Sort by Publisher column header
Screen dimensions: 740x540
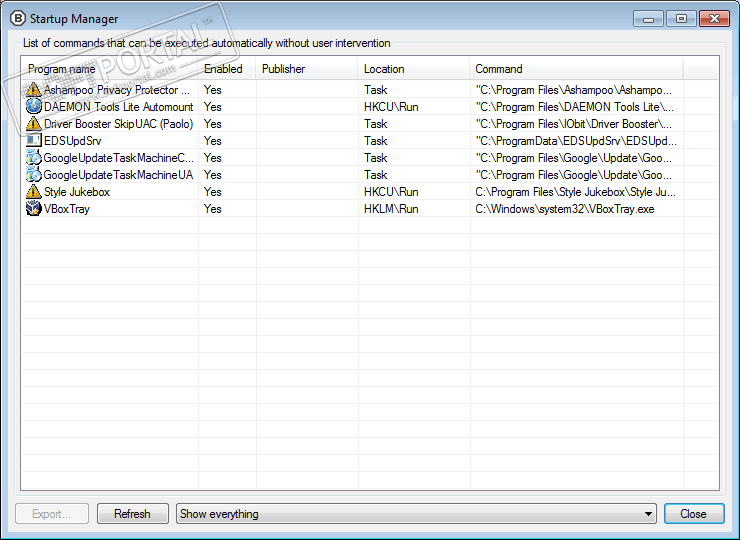(x=307, y=69)
